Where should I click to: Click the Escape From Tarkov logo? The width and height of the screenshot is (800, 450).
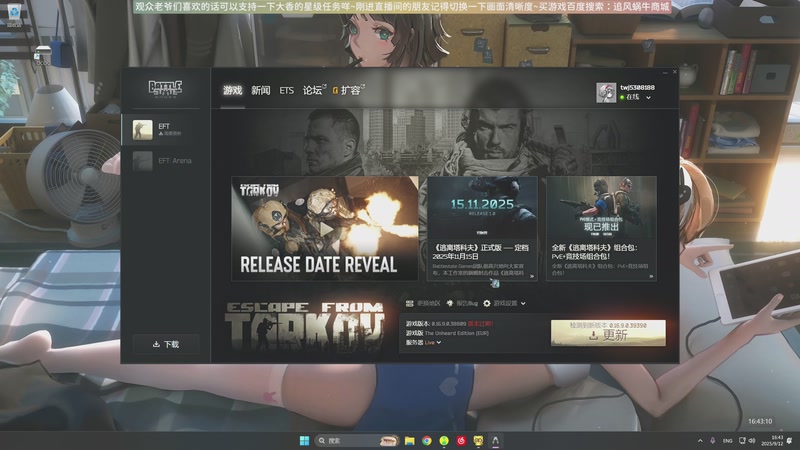[x=305, y=327]
